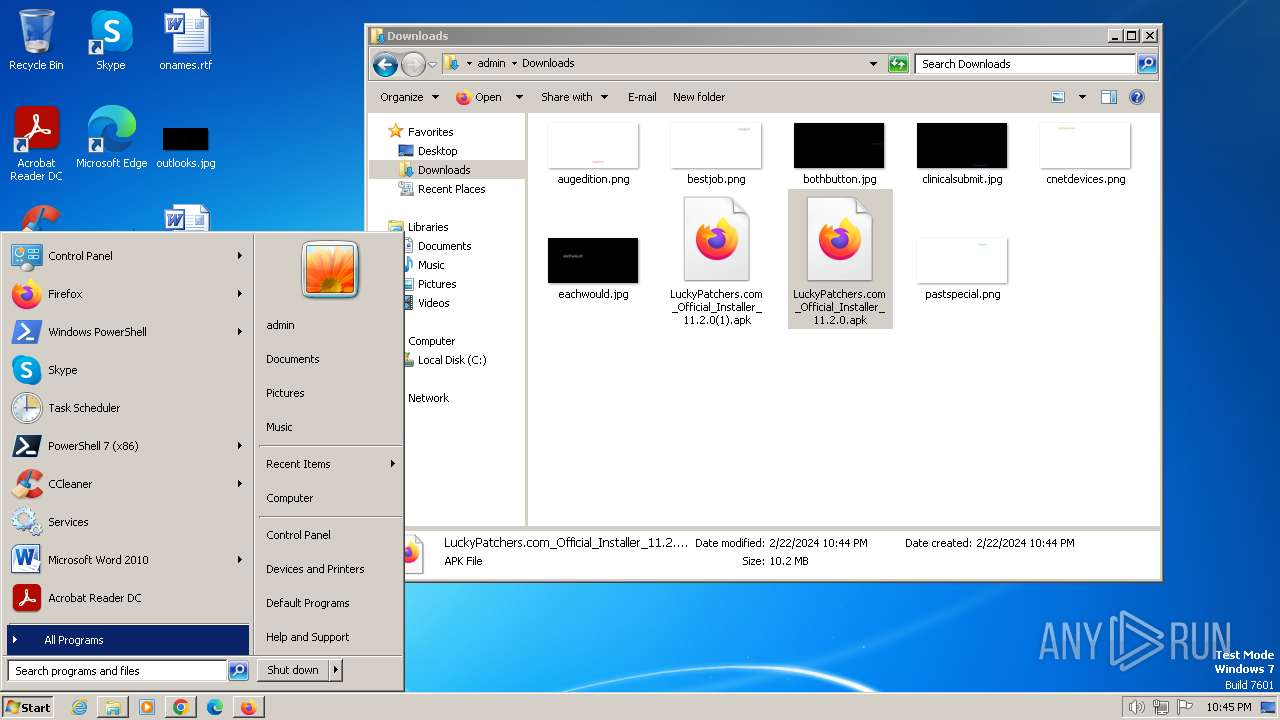Click the Refresh button beside the address bar
The image size is (1280, 720).
click(898, 64)
